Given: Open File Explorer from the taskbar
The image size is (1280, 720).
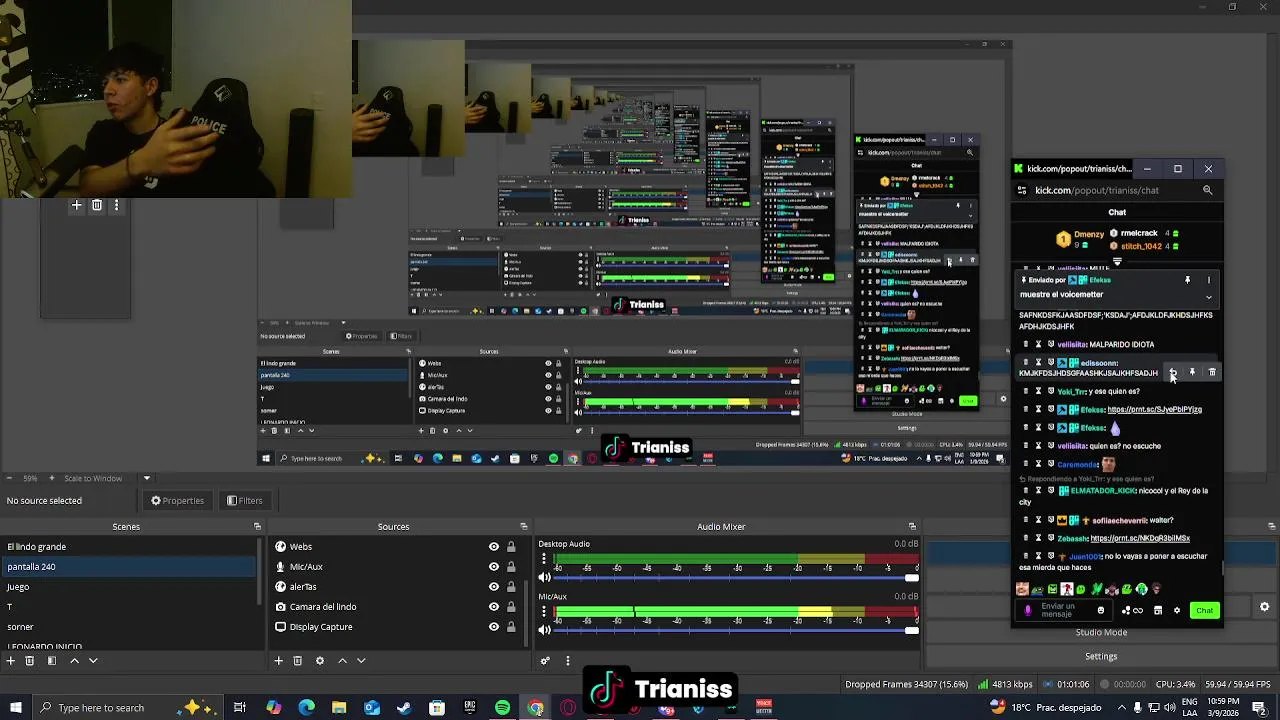Looking at the screenshot, I should [x=339, y=708].
